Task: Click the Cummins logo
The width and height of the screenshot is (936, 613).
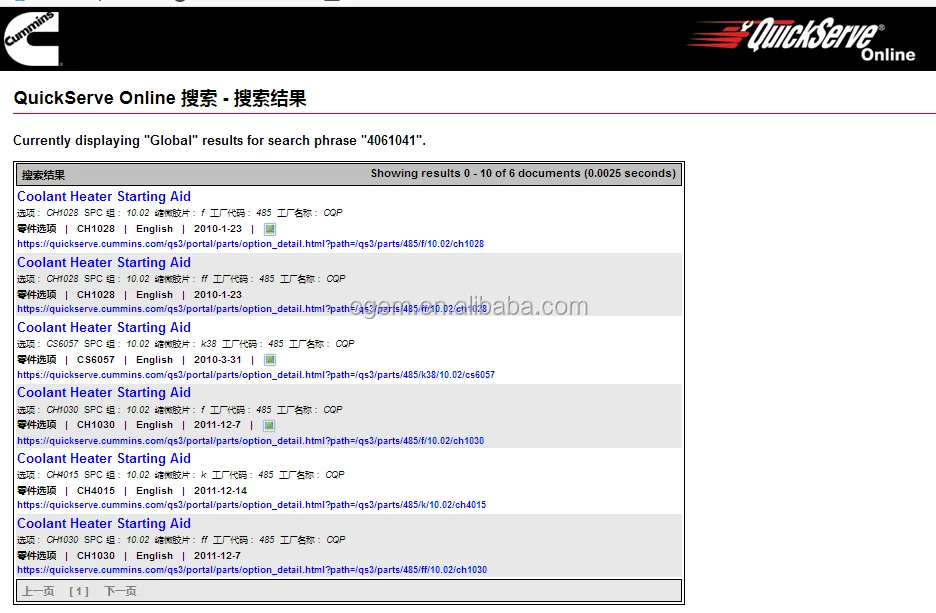Action: click(31, 39)
